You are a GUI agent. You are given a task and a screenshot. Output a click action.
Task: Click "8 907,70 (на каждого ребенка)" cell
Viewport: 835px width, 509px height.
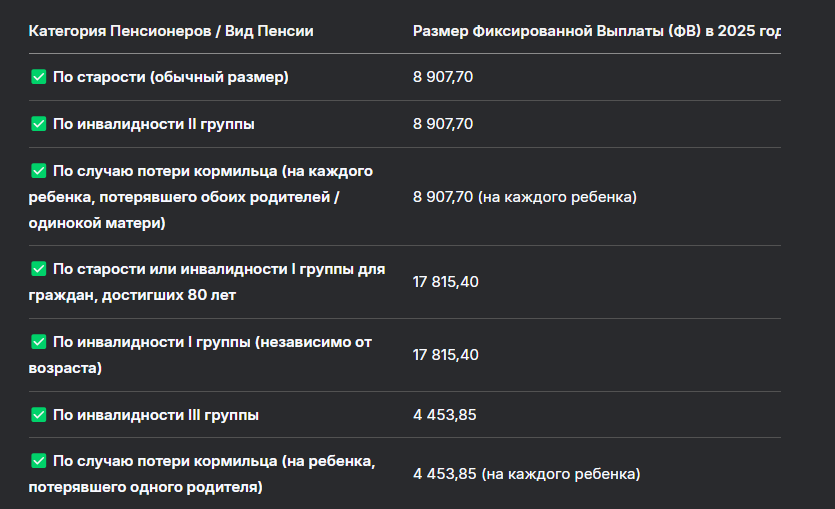pyautogui.click(x=525, y=197)
